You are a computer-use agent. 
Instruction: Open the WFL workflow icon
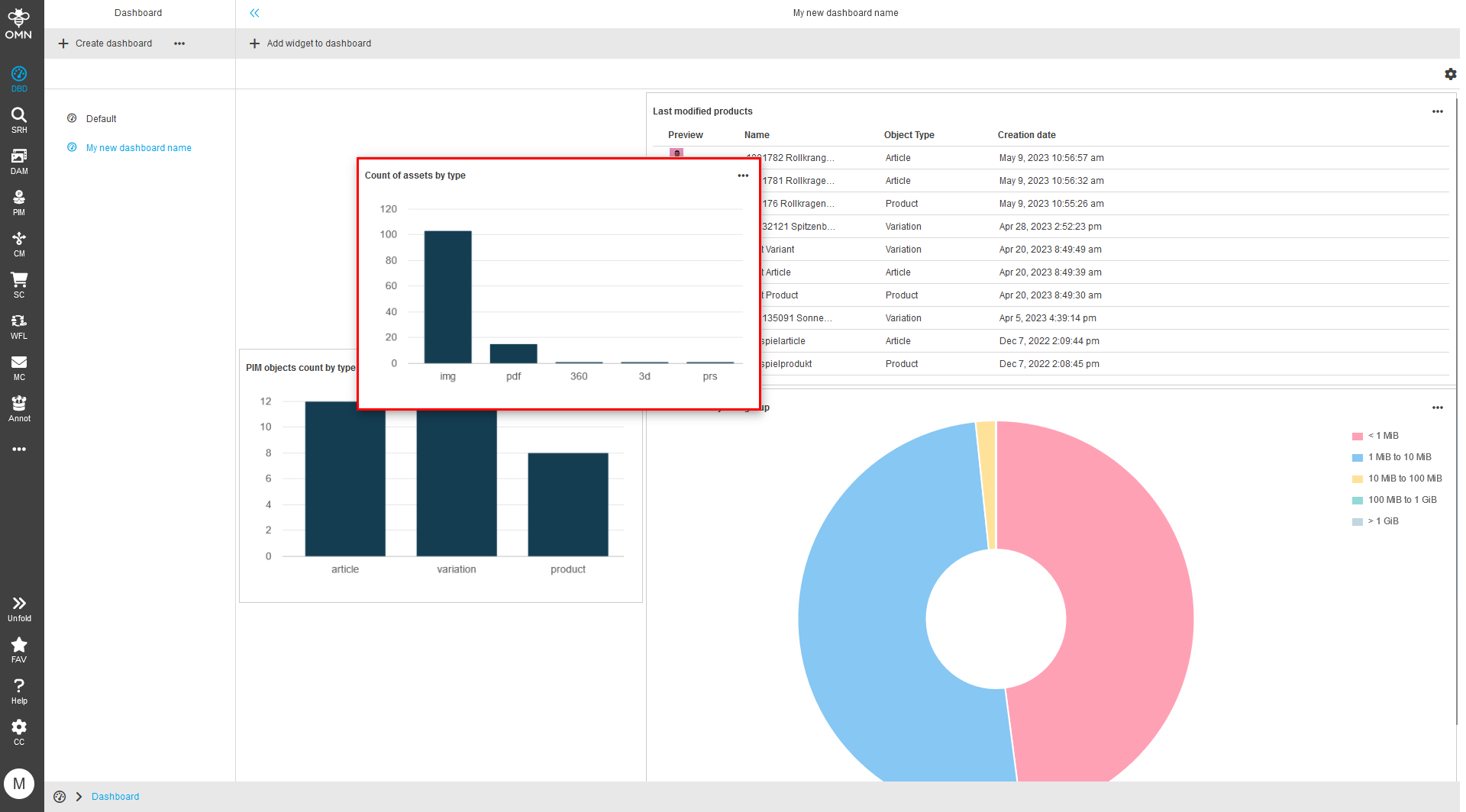(19, 325)
